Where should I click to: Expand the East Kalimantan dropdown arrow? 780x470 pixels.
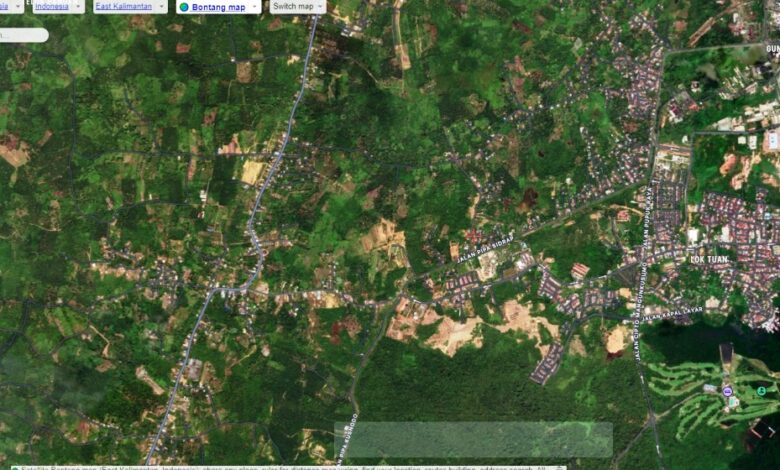click(x=160, y=6)
